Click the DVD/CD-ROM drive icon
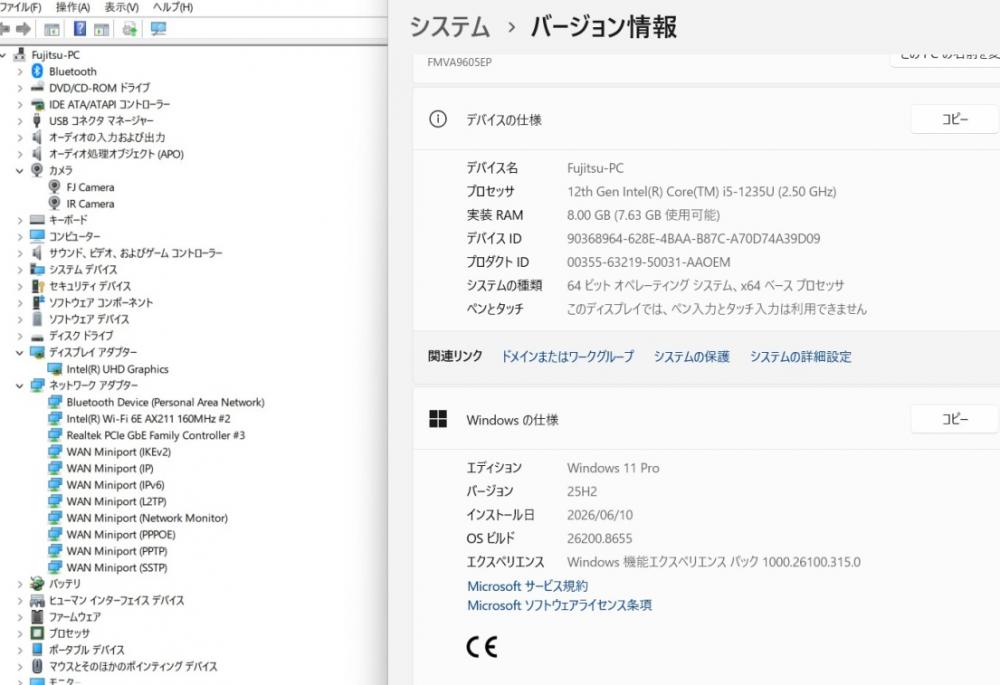 point(37,87)
